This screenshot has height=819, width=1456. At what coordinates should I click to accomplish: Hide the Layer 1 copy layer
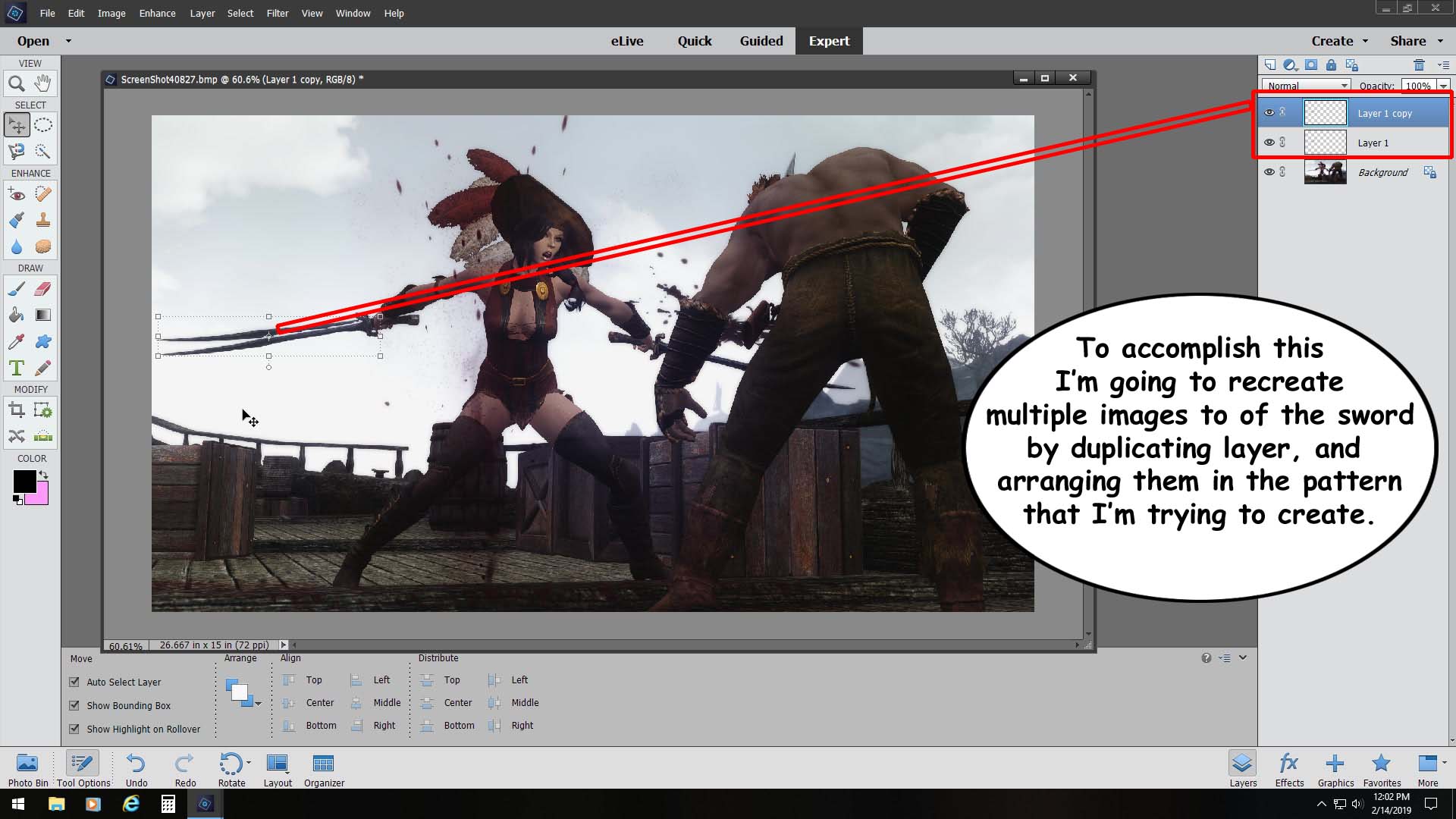pyautogui.click(x=1269, y=113)
